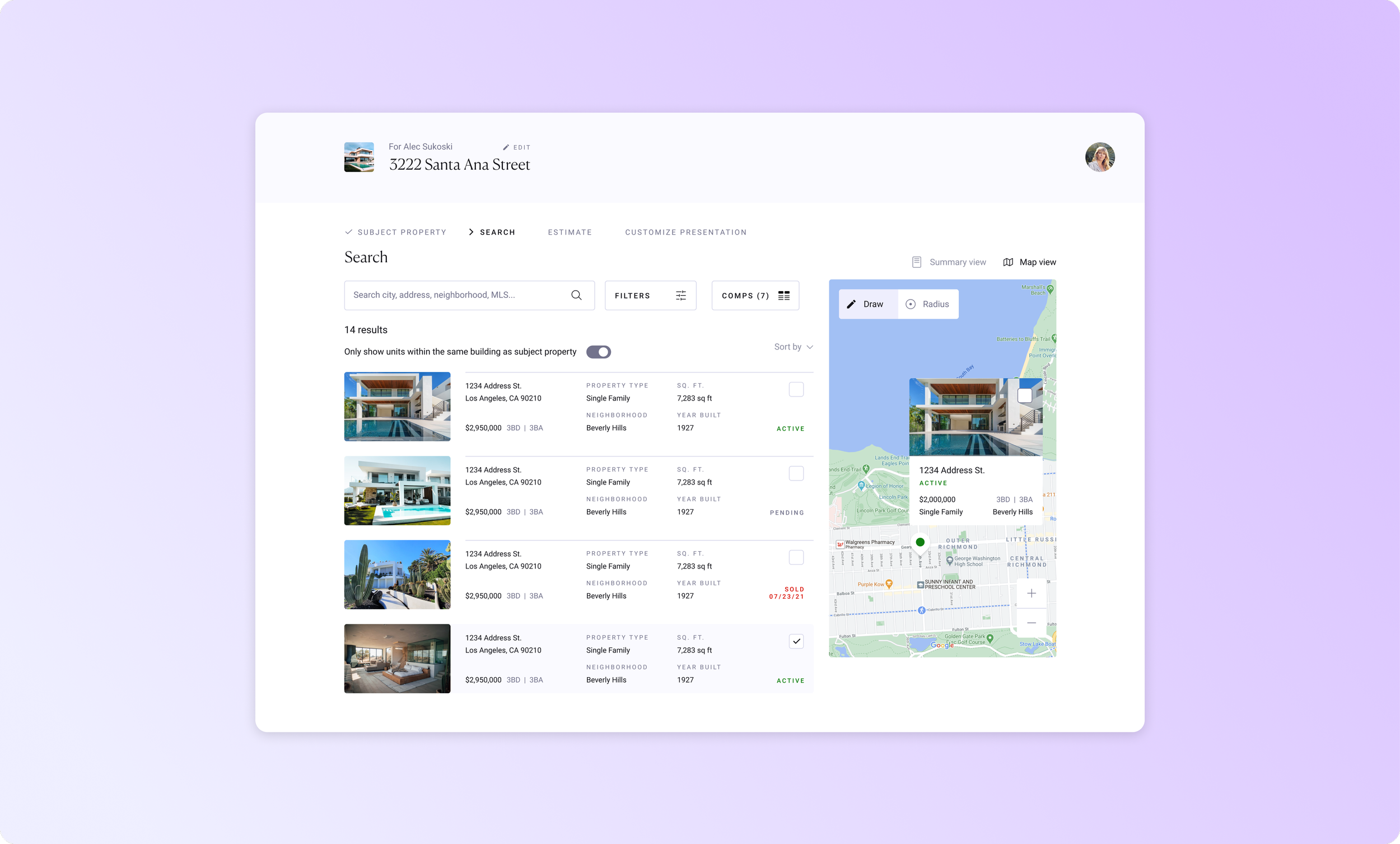1400x844 pixels.
Task: Click the pencil Edit icon near the client name
Action: (506, 147)
